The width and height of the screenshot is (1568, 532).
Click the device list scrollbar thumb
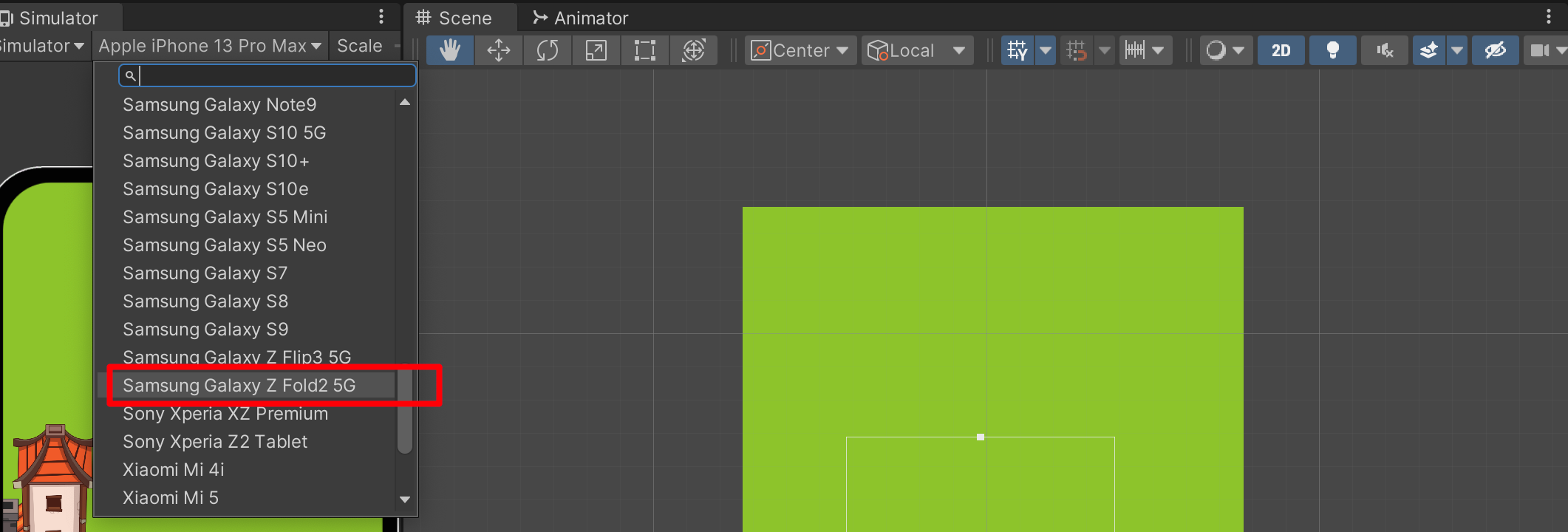click(405, 411)
